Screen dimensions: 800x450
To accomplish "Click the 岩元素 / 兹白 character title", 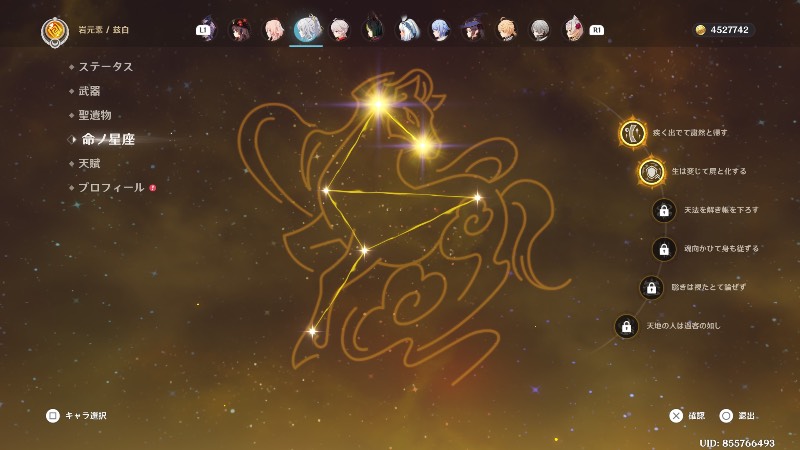I will (x=104, y=30).
